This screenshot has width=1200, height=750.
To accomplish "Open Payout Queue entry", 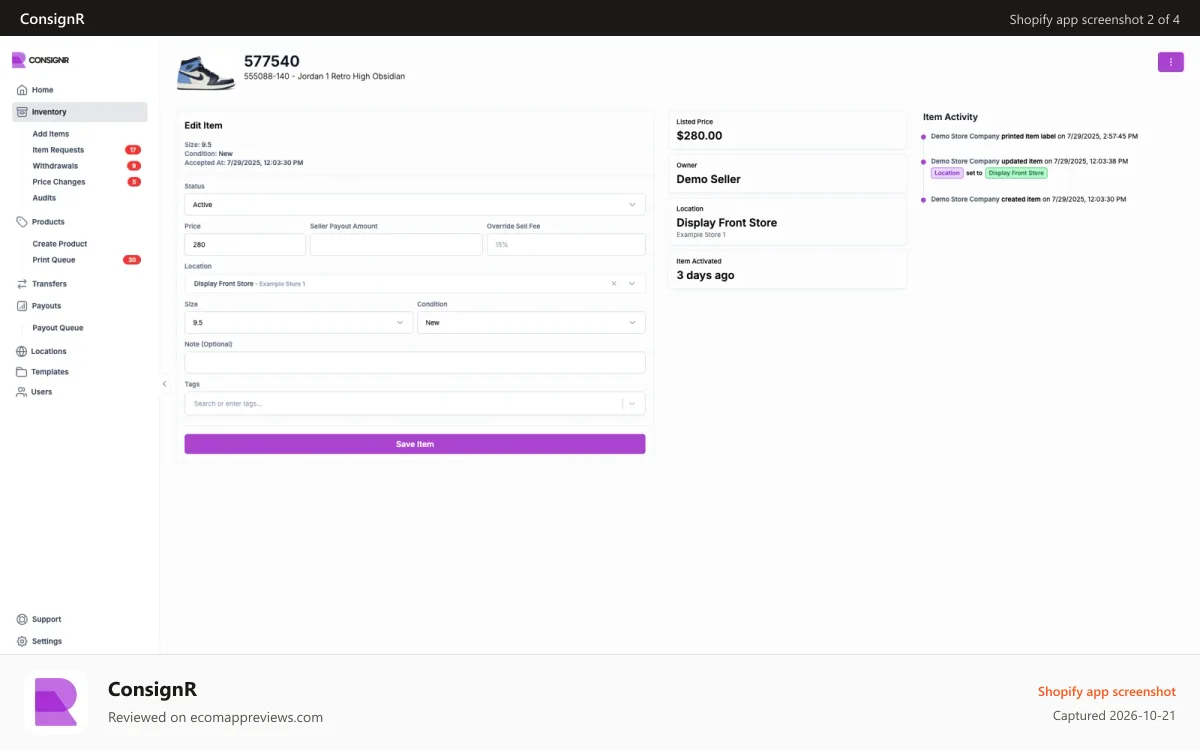I will pyautogui.click(x=58, y=328).
